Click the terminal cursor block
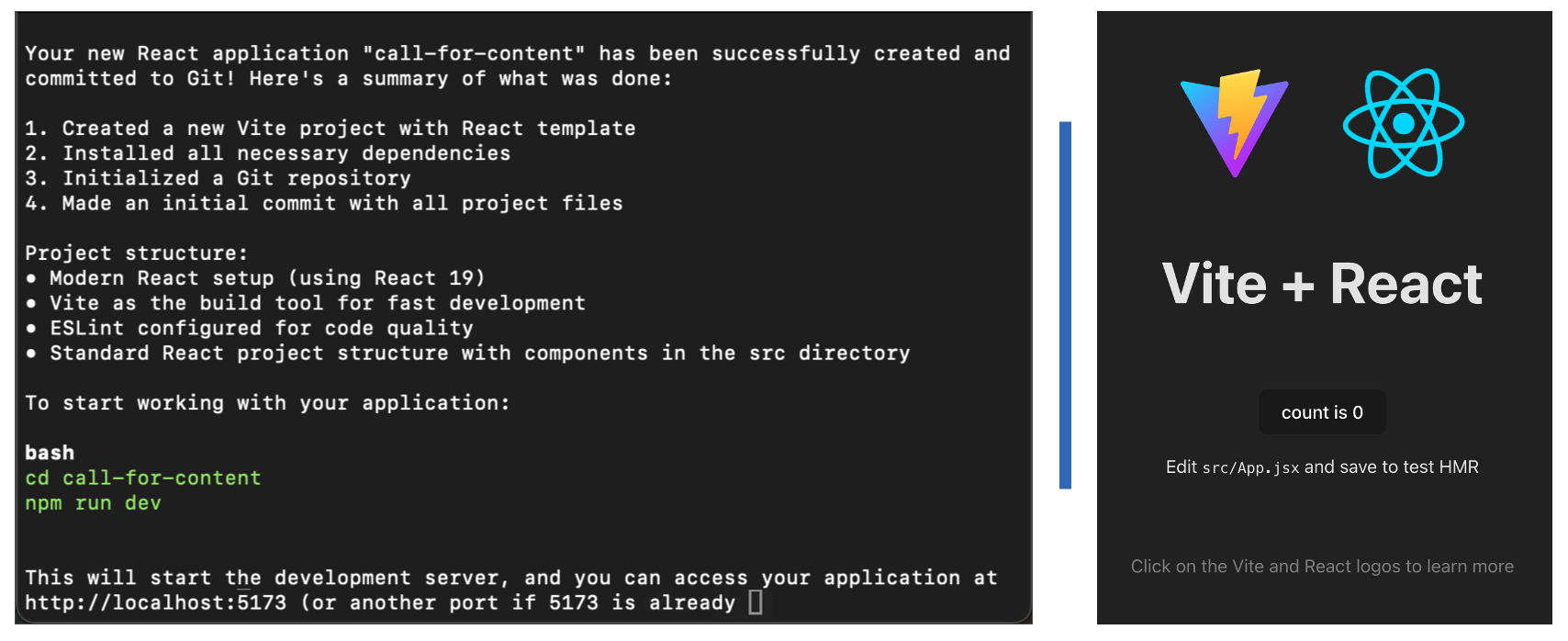Screen dimensions: 1568x641 pyautogui.click(x=755, y=602)
